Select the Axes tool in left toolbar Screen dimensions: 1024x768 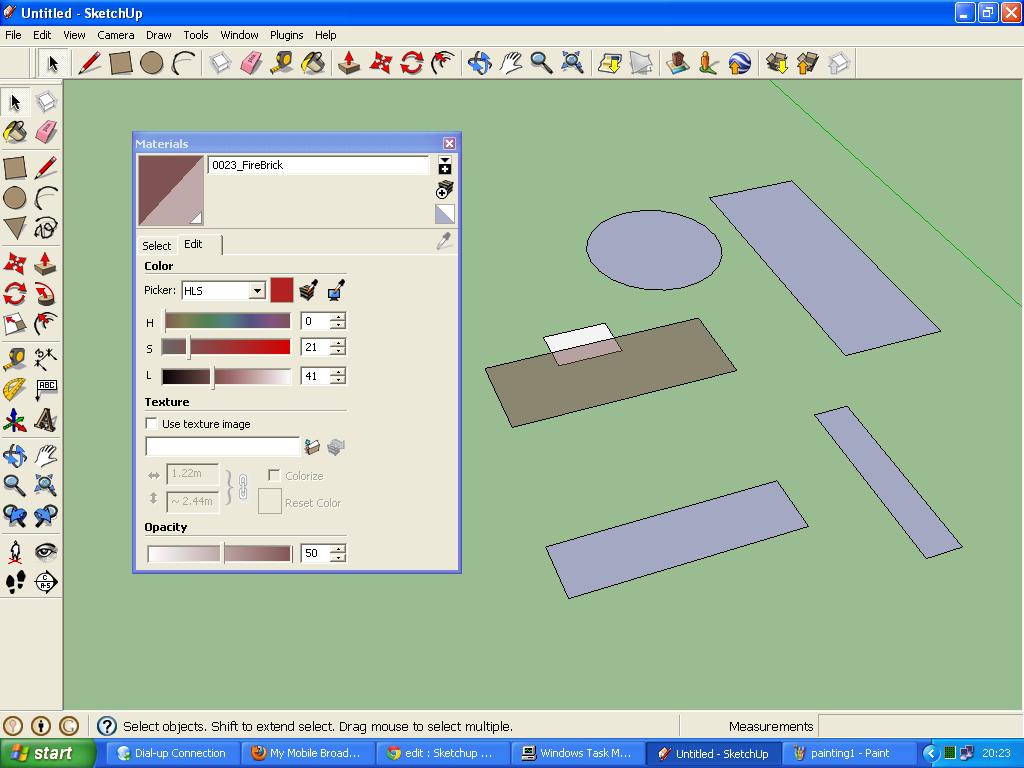pyautogui.click(x=15, y=421)
